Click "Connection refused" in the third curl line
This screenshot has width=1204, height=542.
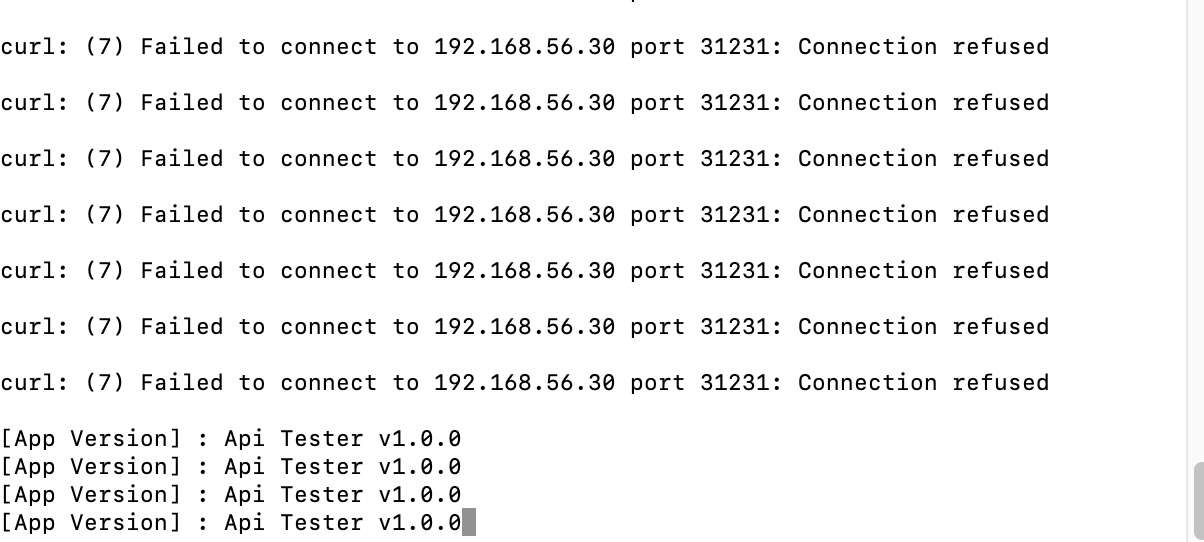923,159
